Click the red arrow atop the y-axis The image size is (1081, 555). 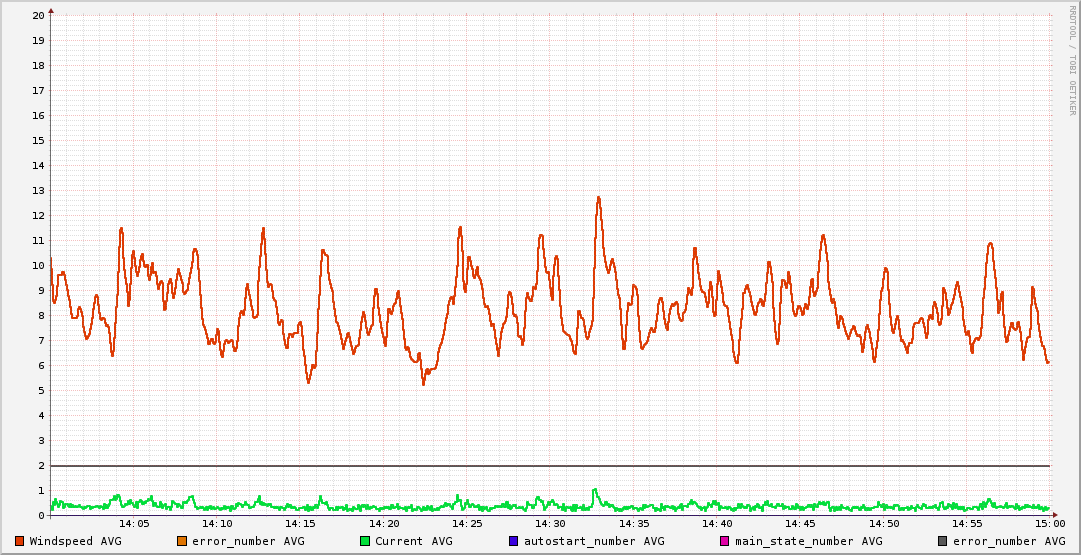[51, 10]
